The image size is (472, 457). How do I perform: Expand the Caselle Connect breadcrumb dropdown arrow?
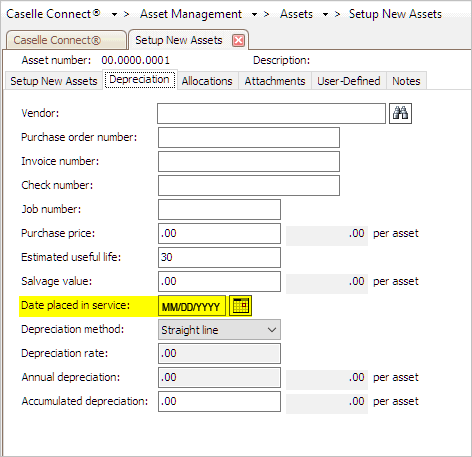point(114,15)
